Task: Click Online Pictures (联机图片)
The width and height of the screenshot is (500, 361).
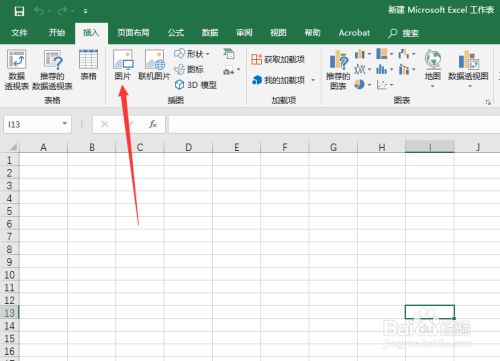Action: [x=154, y=65]
